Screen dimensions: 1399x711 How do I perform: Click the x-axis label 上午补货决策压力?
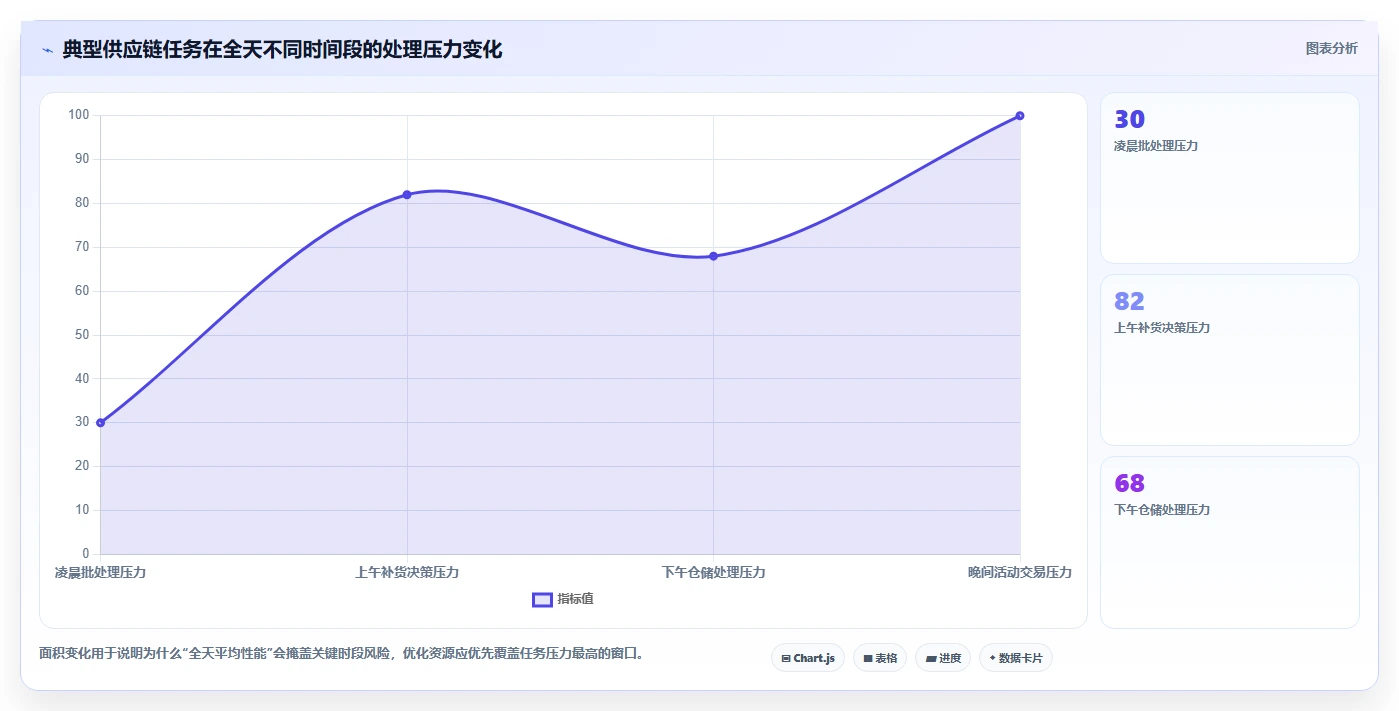407,572
